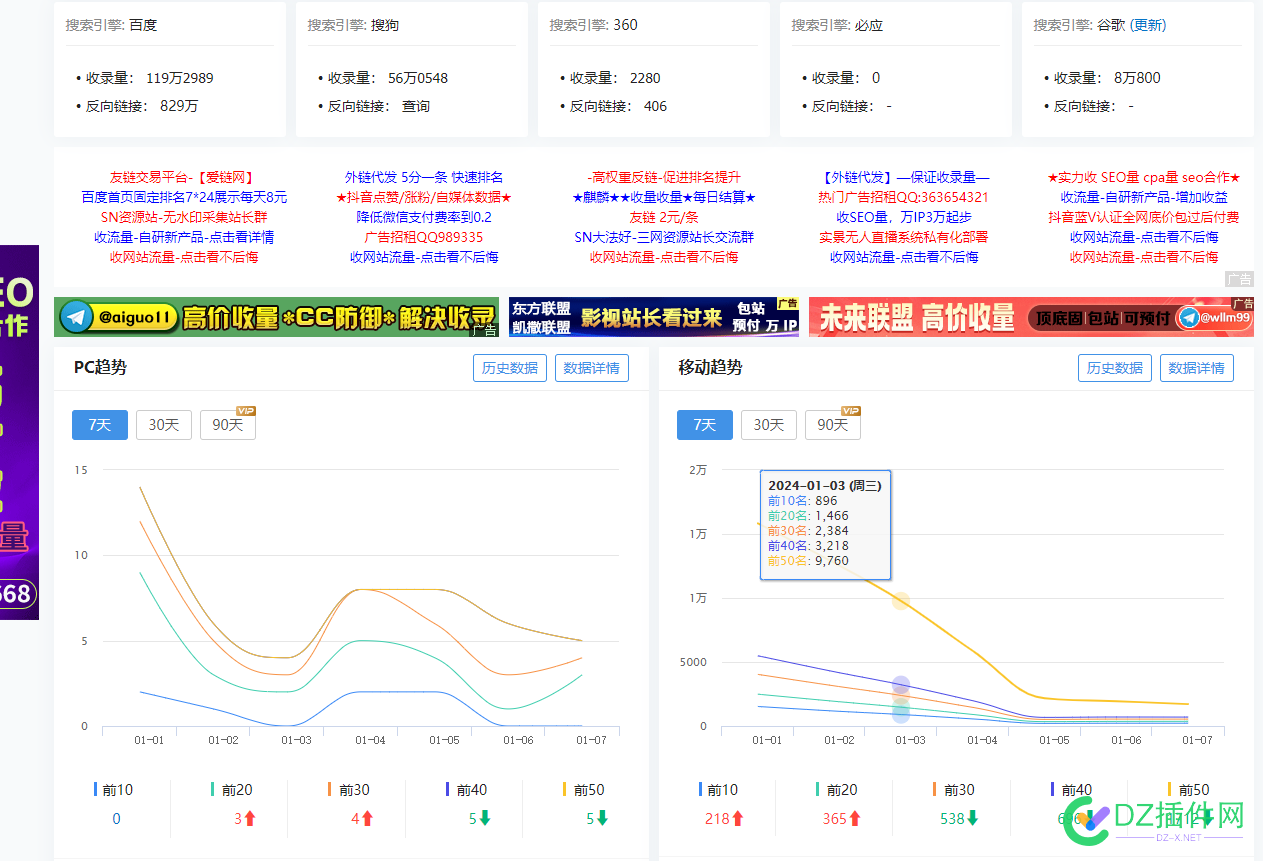Open 友链 2元/条 link
1263x861 pixels.
tap(664, 217)
